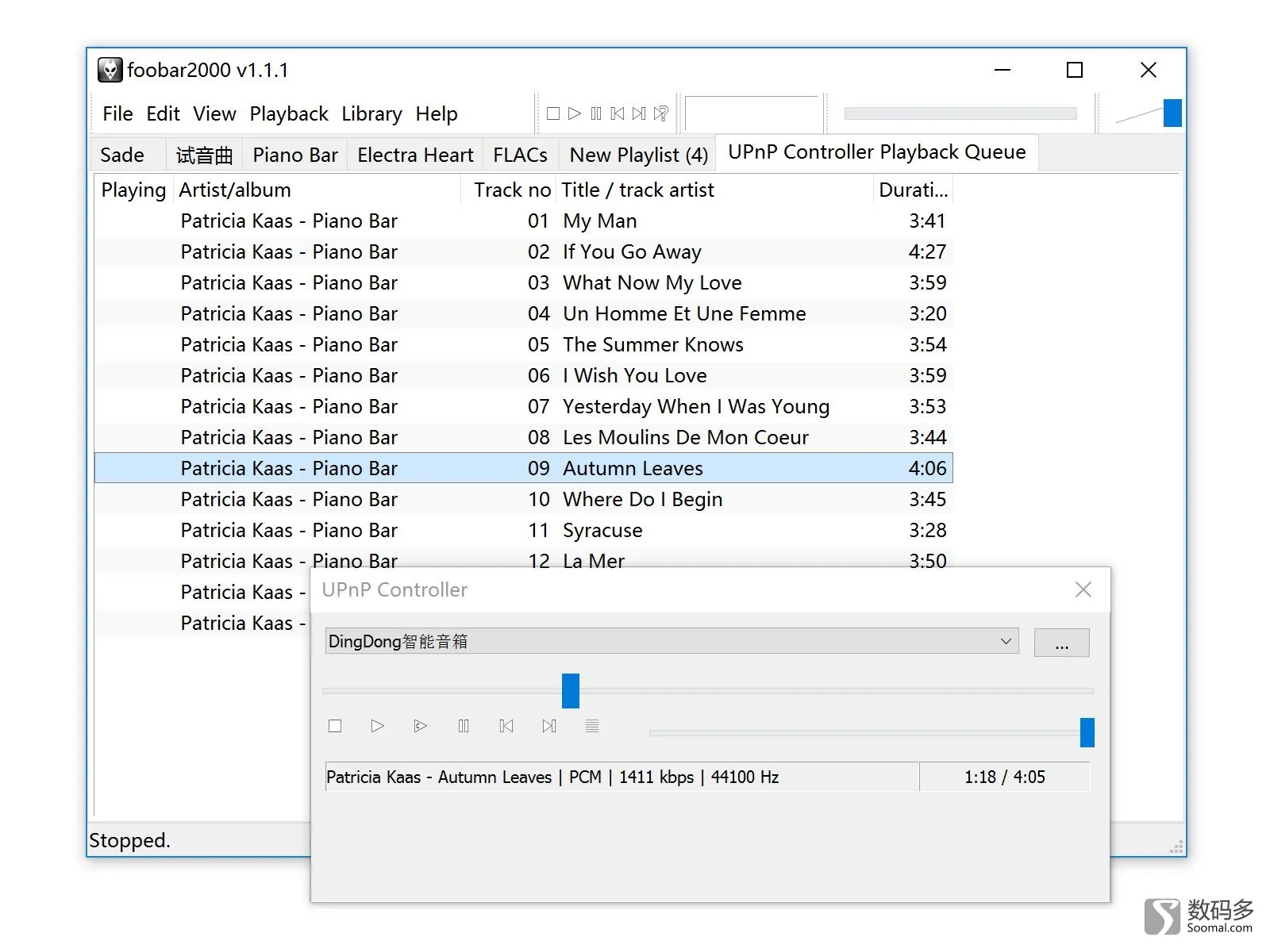This screenshot has height=952, width=1270.
Task: Select track 10 Where Do I Begin
Action: click(524, 500)
